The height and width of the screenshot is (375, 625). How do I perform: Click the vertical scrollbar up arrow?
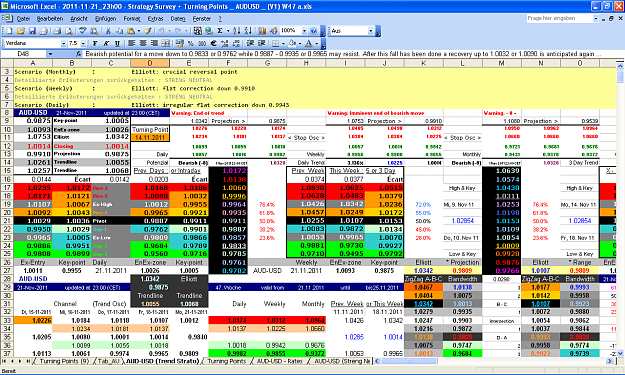(x=620, y=66)
